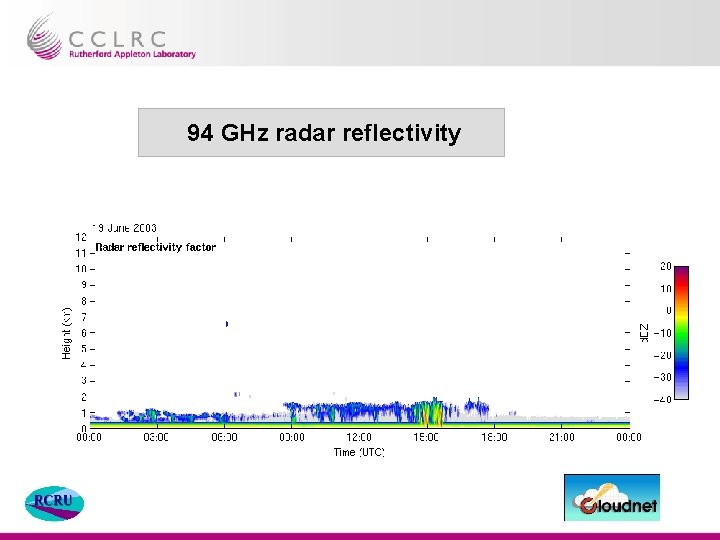Click the 'CCLRC' heading text
This screenshot has height=540, width=720.
tap(118, 39)
